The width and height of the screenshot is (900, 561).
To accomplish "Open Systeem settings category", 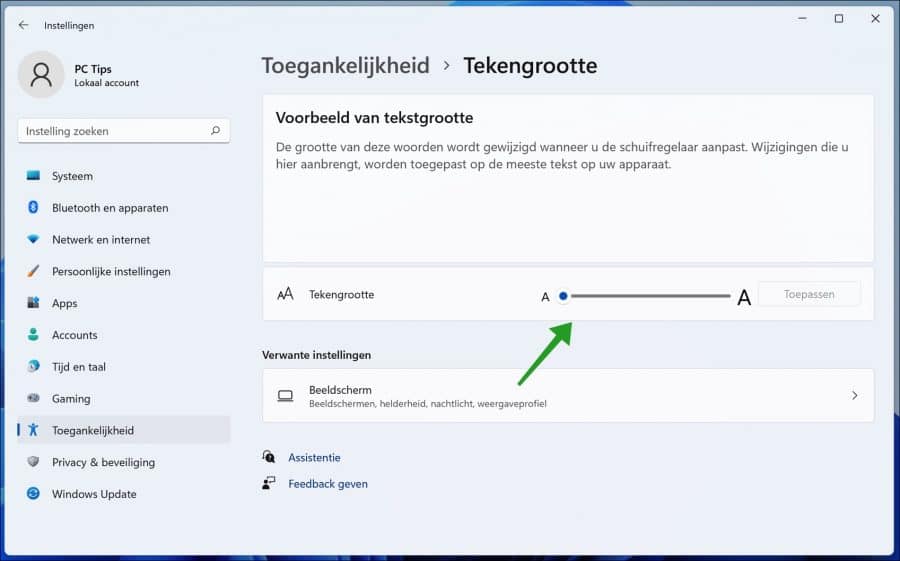I will point(123,176).
